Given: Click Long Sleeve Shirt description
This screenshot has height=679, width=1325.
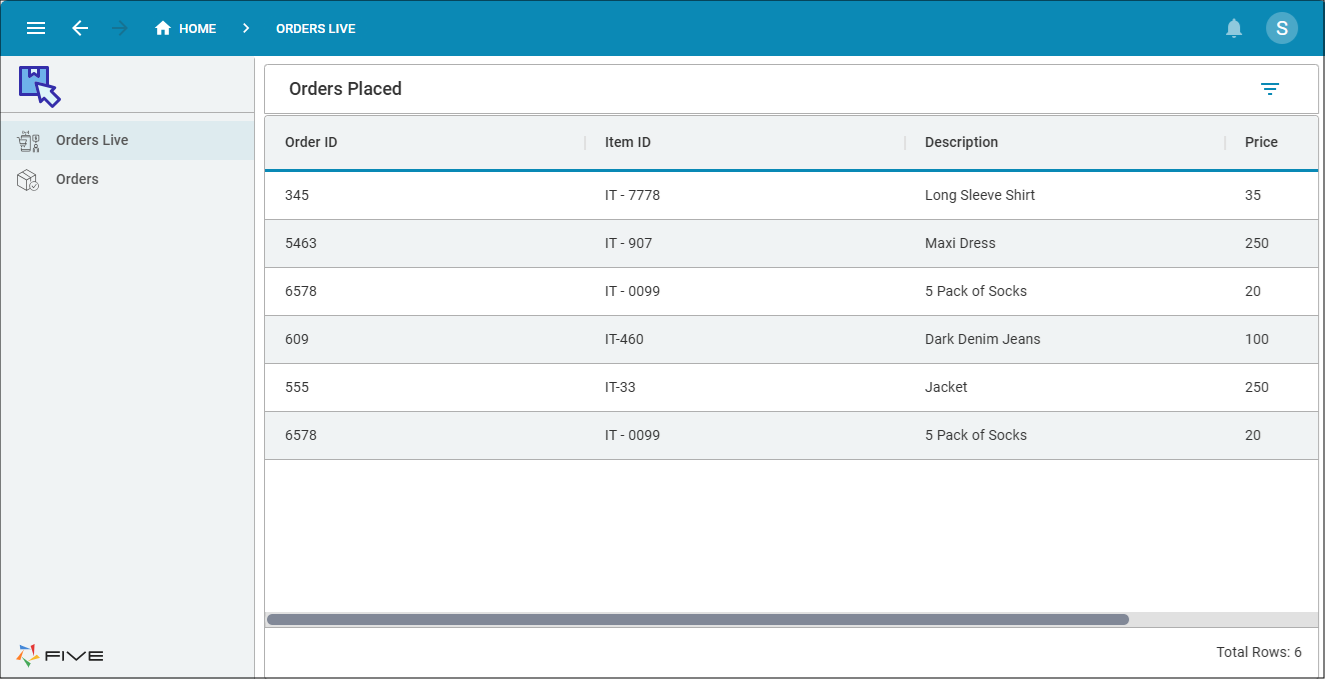Looking at the screenshot, I should [980, 195].
